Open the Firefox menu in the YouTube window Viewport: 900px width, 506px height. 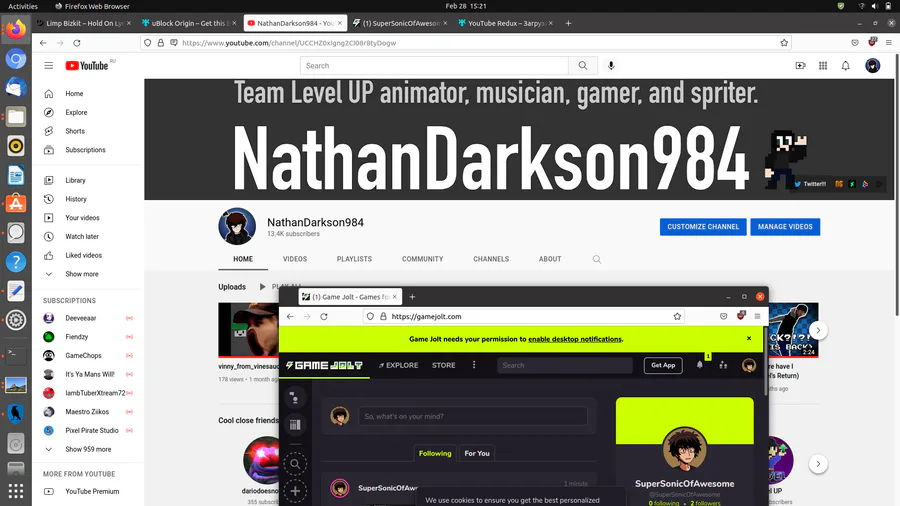click(x=889, y=42)
